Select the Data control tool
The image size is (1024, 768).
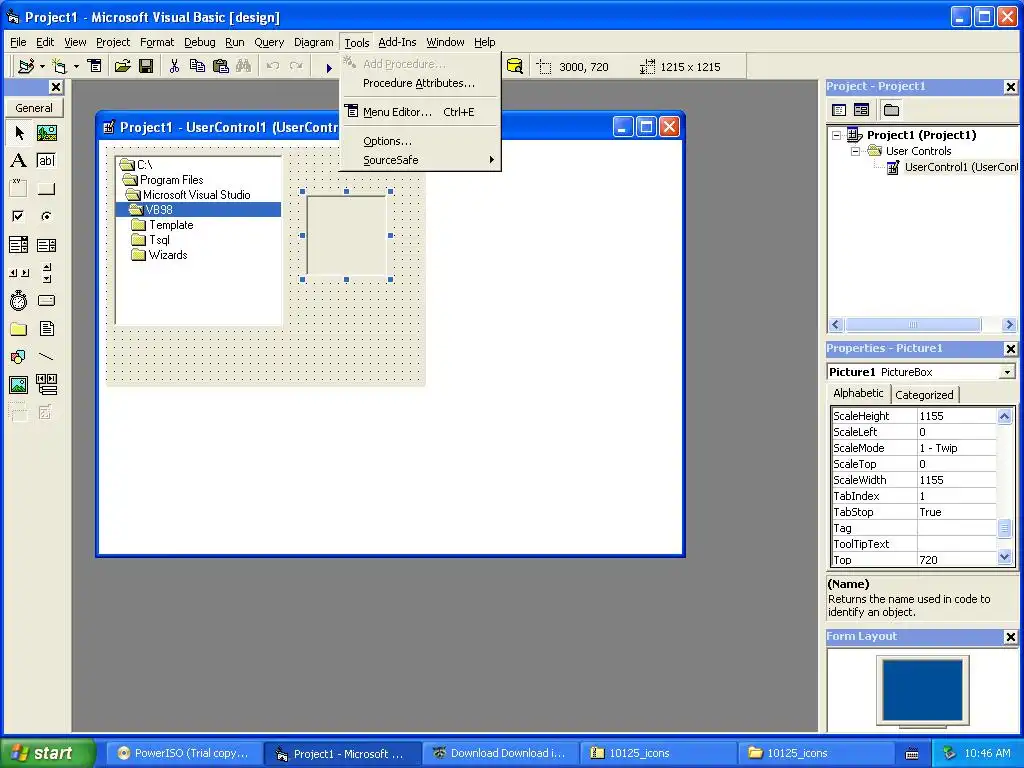(46, 385)
